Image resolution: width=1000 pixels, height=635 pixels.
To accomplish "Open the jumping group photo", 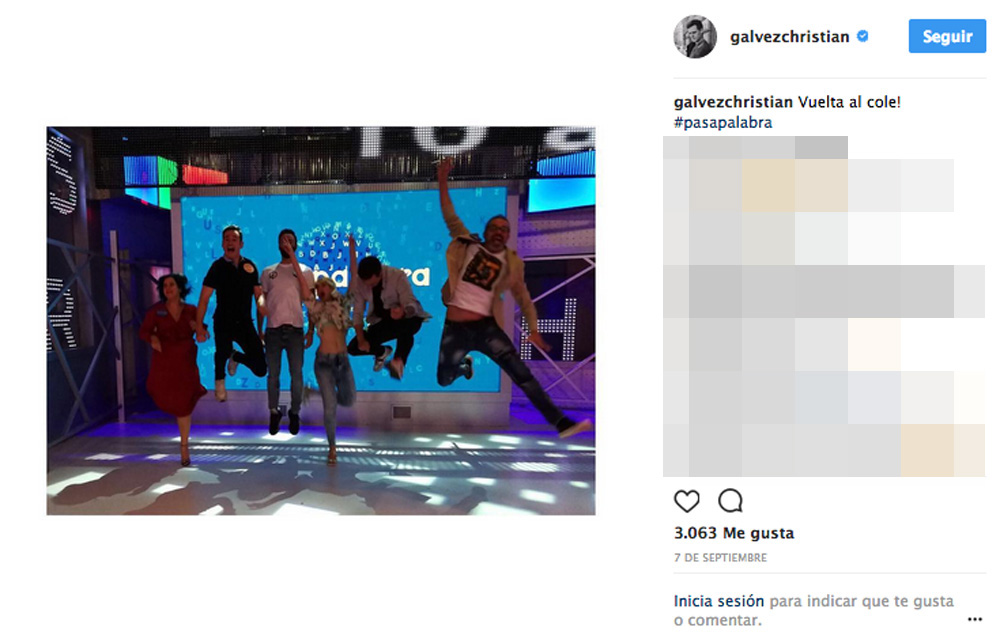I will (x=321, y=321).
